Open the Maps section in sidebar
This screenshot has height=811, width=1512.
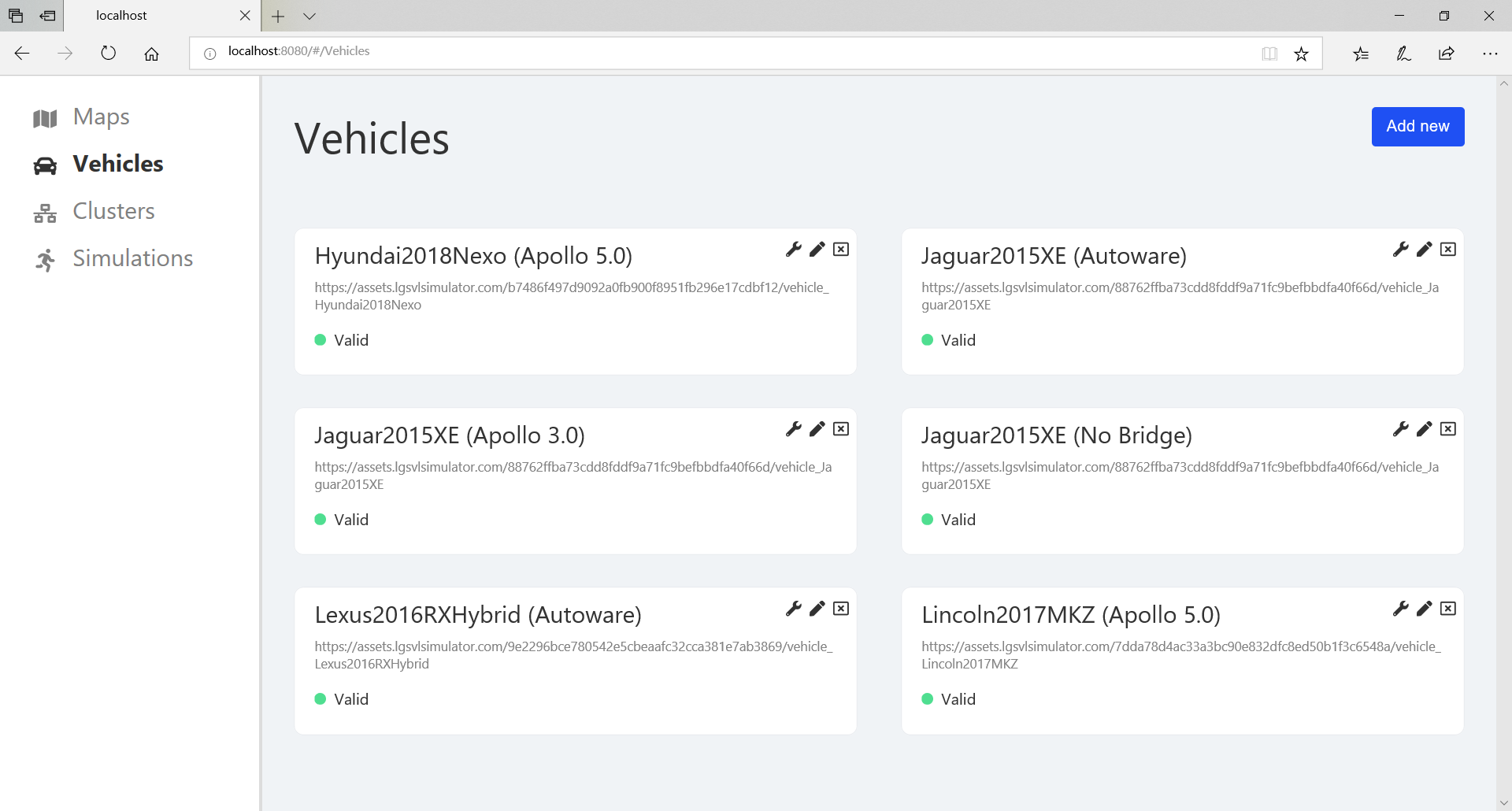click(x=101, y=117)
